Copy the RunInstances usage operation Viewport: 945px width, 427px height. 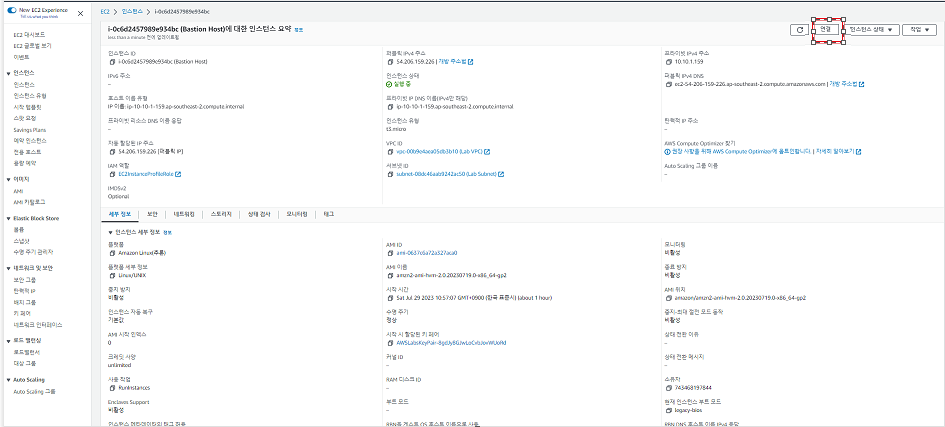112,388
